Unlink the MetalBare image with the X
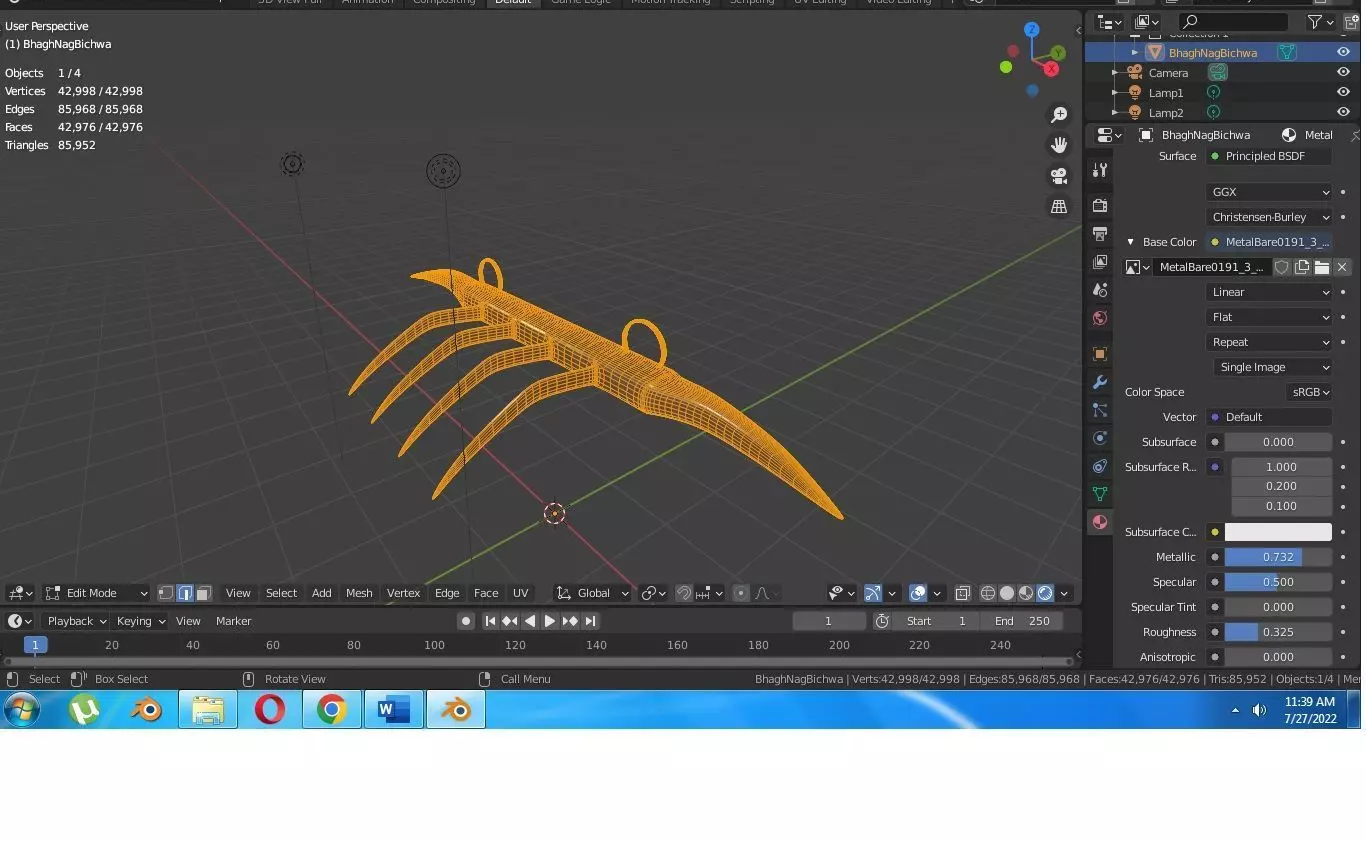 coord(1342,267)
